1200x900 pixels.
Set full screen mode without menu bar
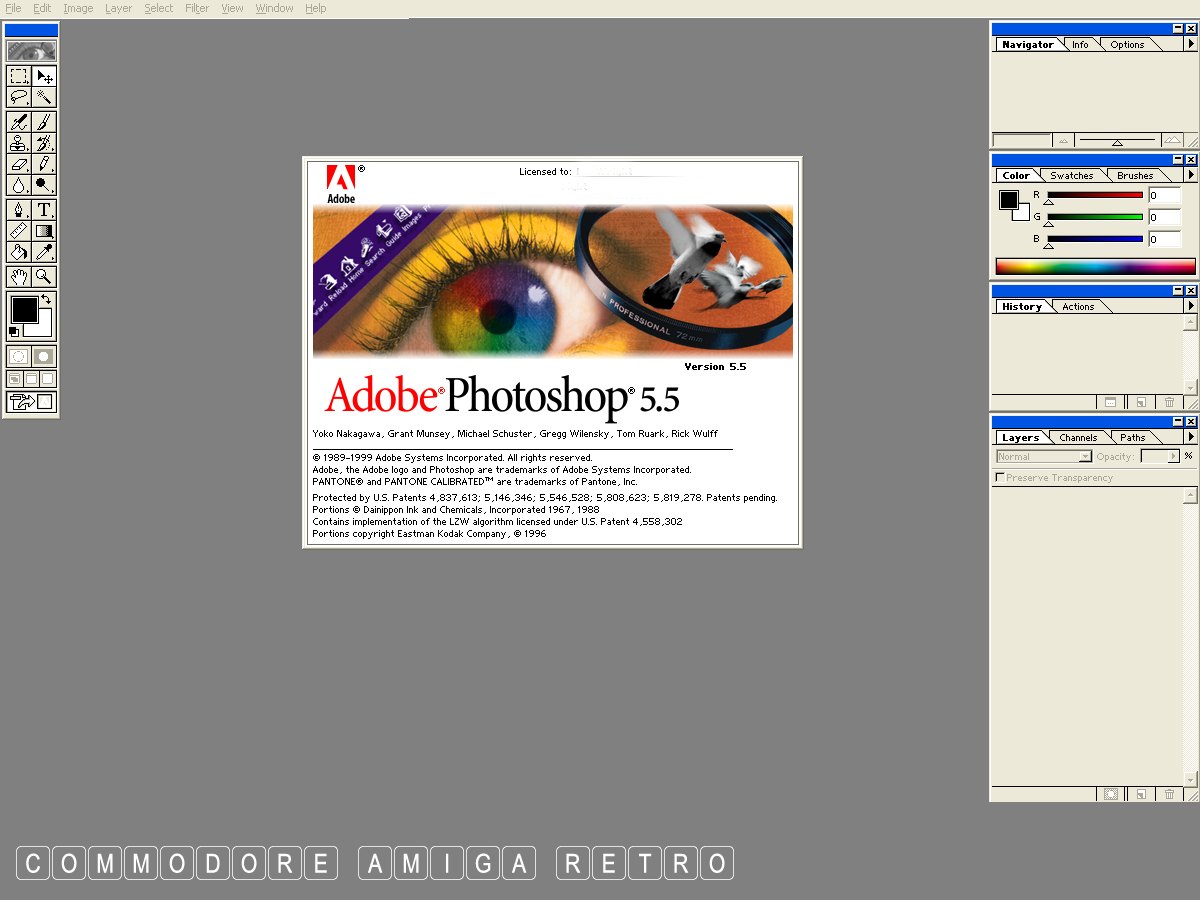[48, 379]
